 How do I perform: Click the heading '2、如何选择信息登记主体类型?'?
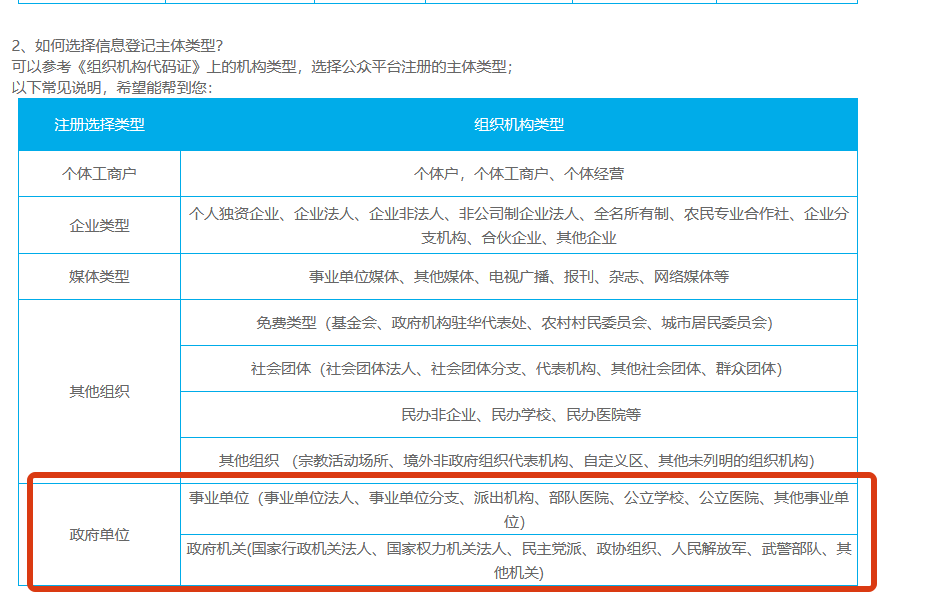(x=117, y=45)
